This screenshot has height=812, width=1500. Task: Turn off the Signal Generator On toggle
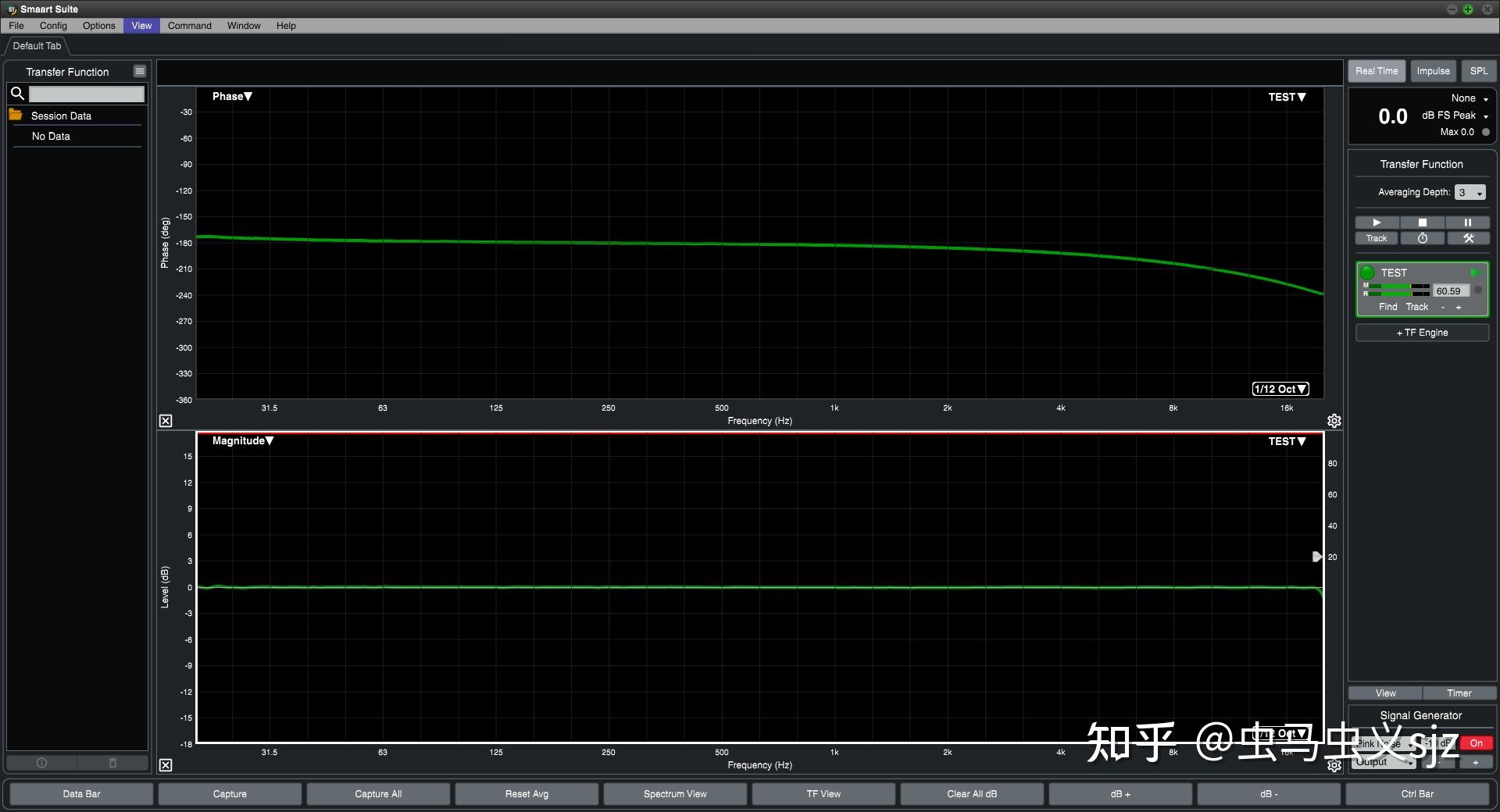(1476, 743)
